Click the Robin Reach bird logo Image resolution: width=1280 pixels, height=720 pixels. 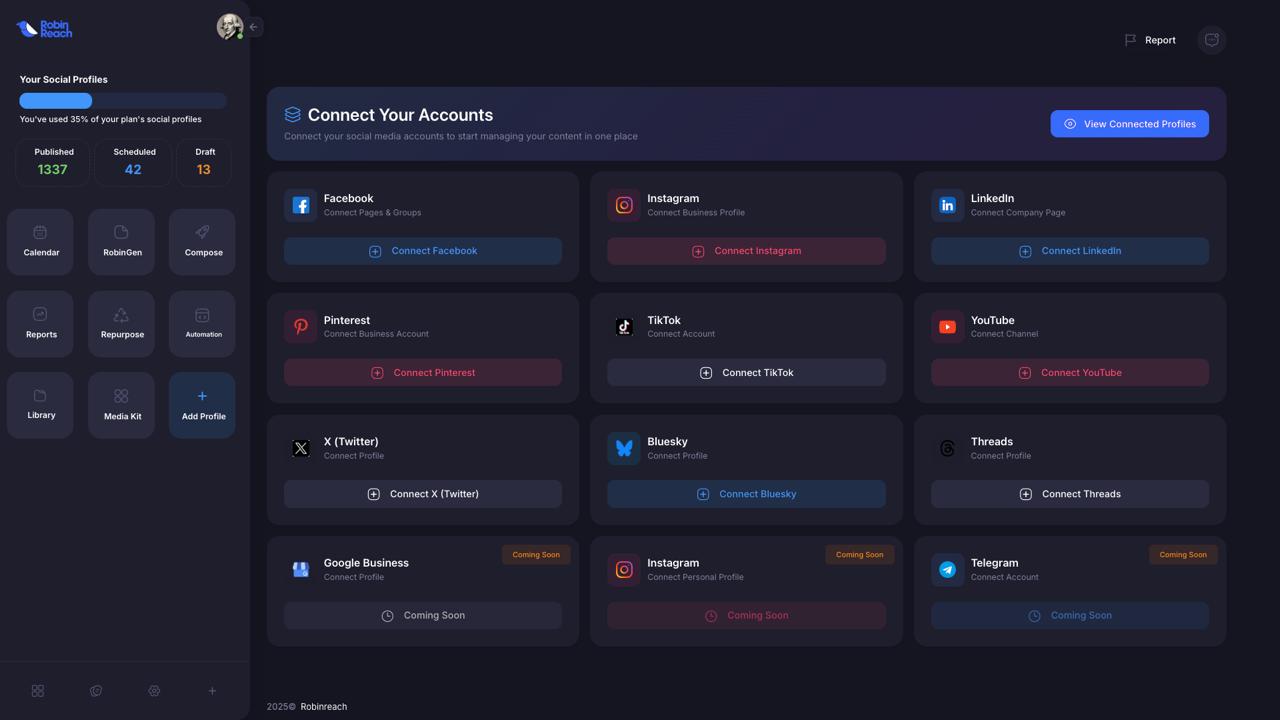point(44,29)
